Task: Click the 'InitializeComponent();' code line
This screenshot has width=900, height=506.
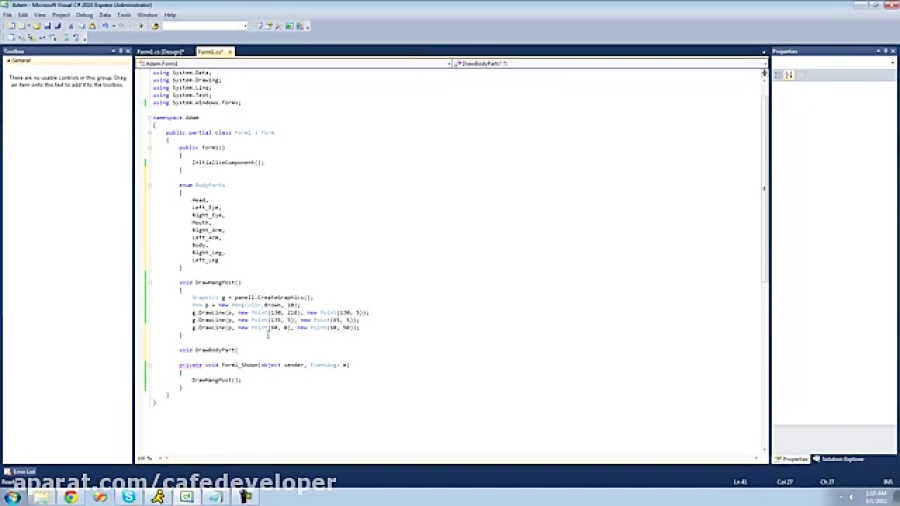Action: coord(228,163)
